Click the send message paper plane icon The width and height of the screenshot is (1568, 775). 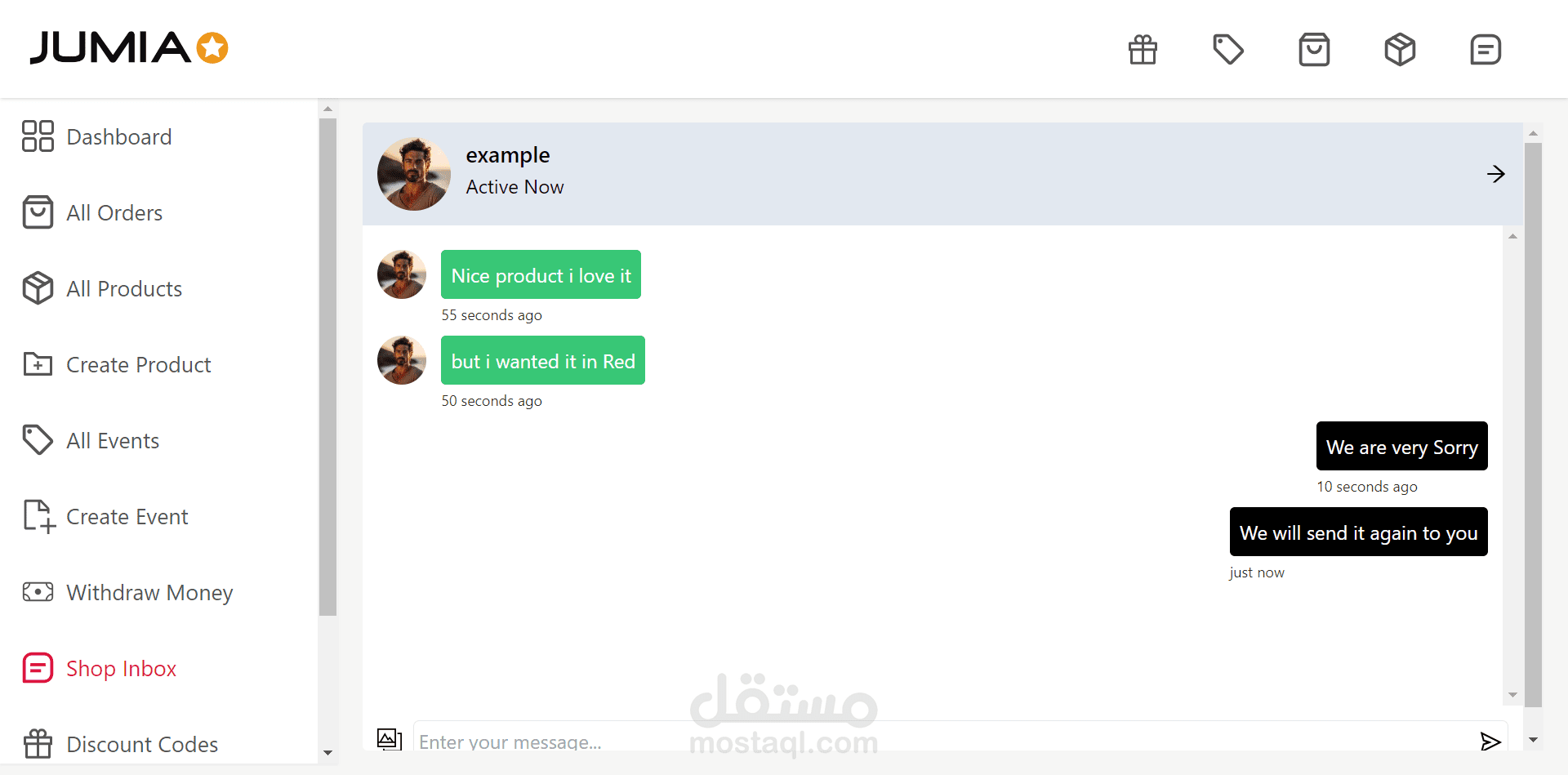pos(1490,741)
